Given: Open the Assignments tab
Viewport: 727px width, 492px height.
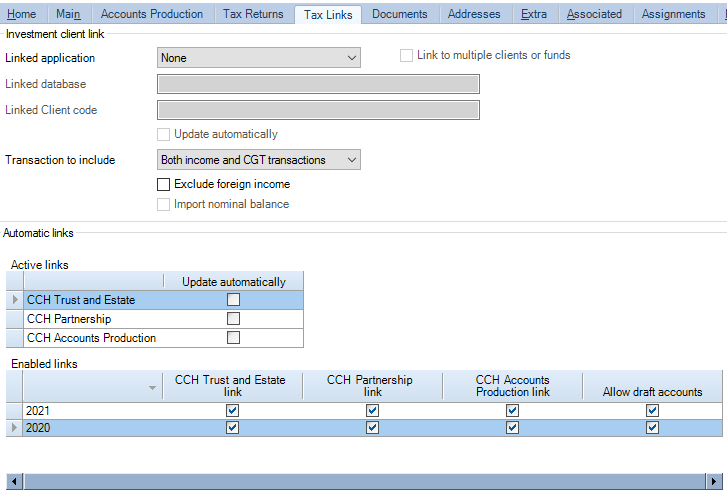Looking at the screenshot, I should (674, 14).
